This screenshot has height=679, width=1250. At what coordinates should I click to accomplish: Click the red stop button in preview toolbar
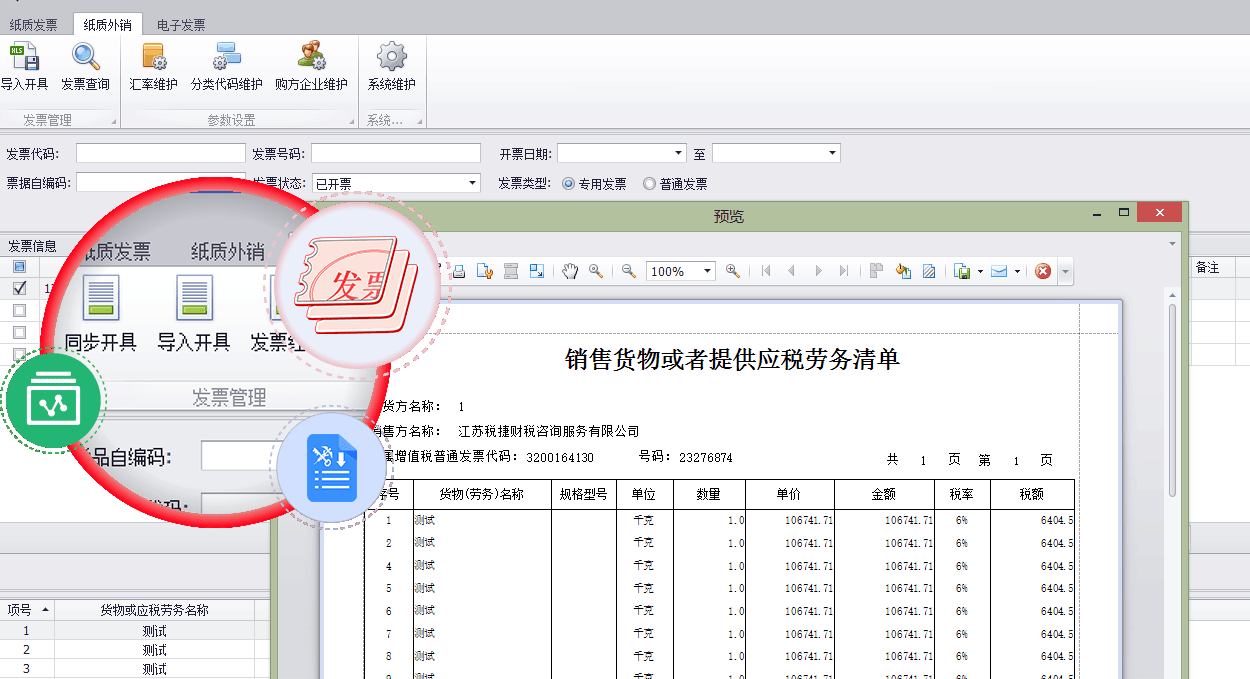[x=1043, y=271]
